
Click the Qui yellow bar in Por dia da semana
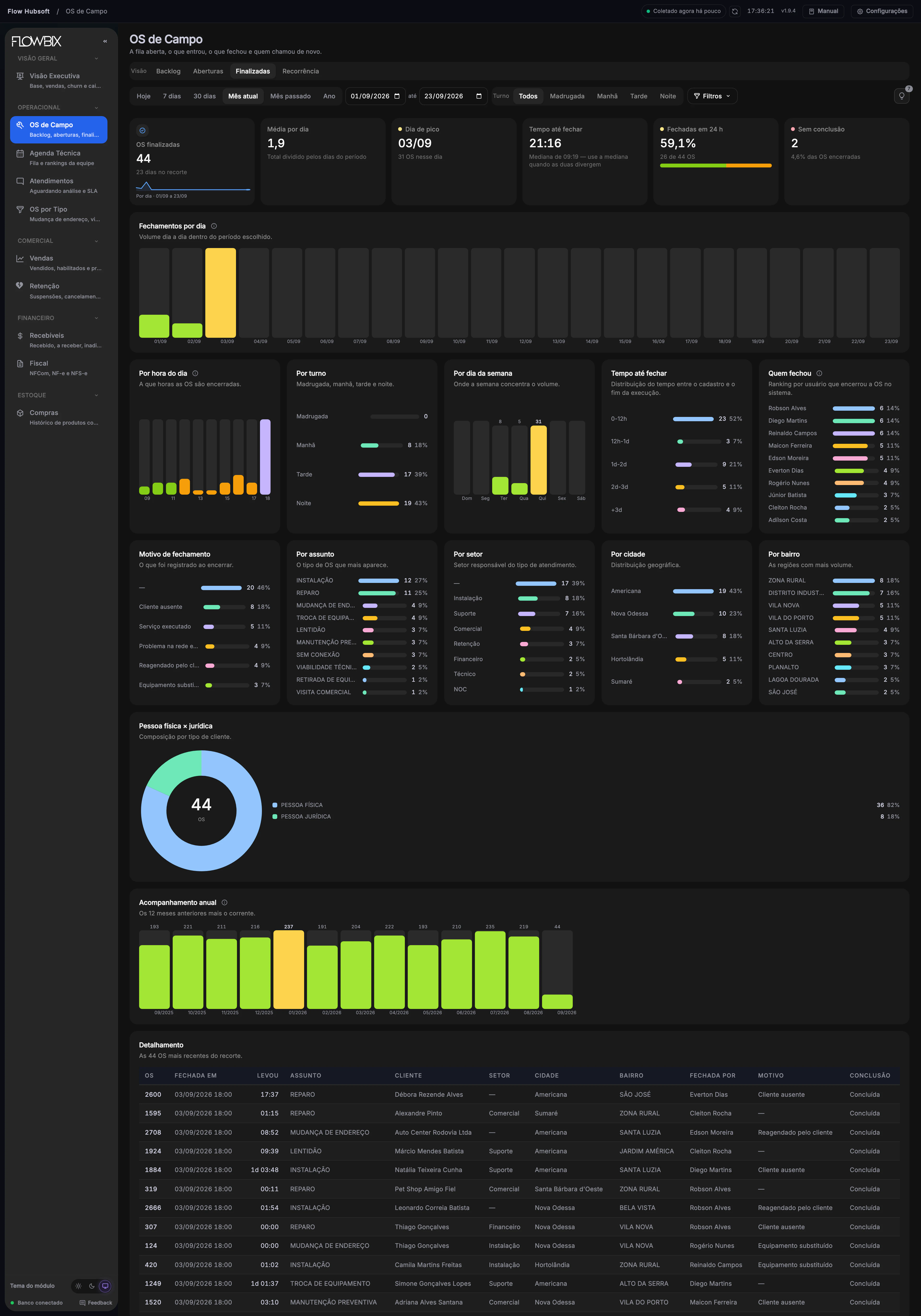539,460
